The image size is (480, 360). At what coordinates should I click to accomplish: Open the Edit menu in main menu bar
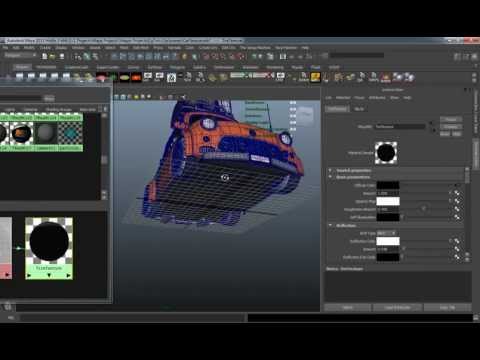coord(16,48)
